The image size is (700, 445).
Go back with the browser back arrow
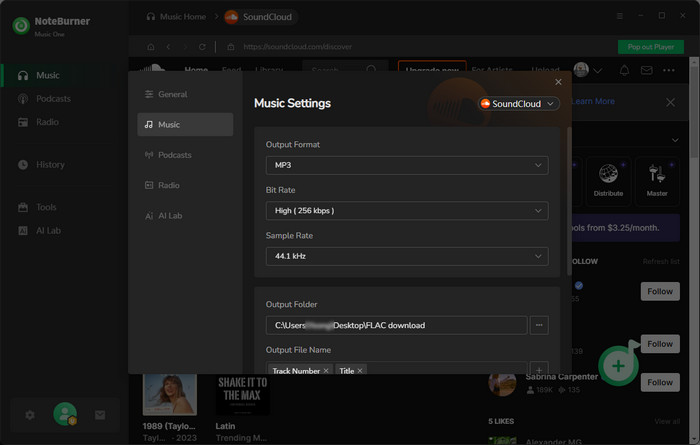(168, 47)
